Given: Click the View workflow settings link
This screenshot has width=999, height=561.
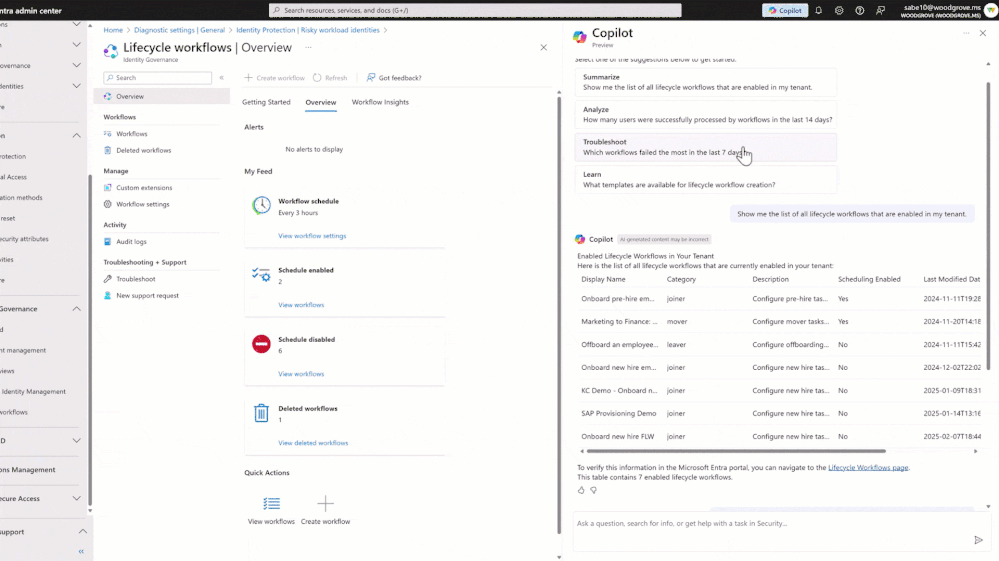Looking at the screenshot, I should 312,236.
